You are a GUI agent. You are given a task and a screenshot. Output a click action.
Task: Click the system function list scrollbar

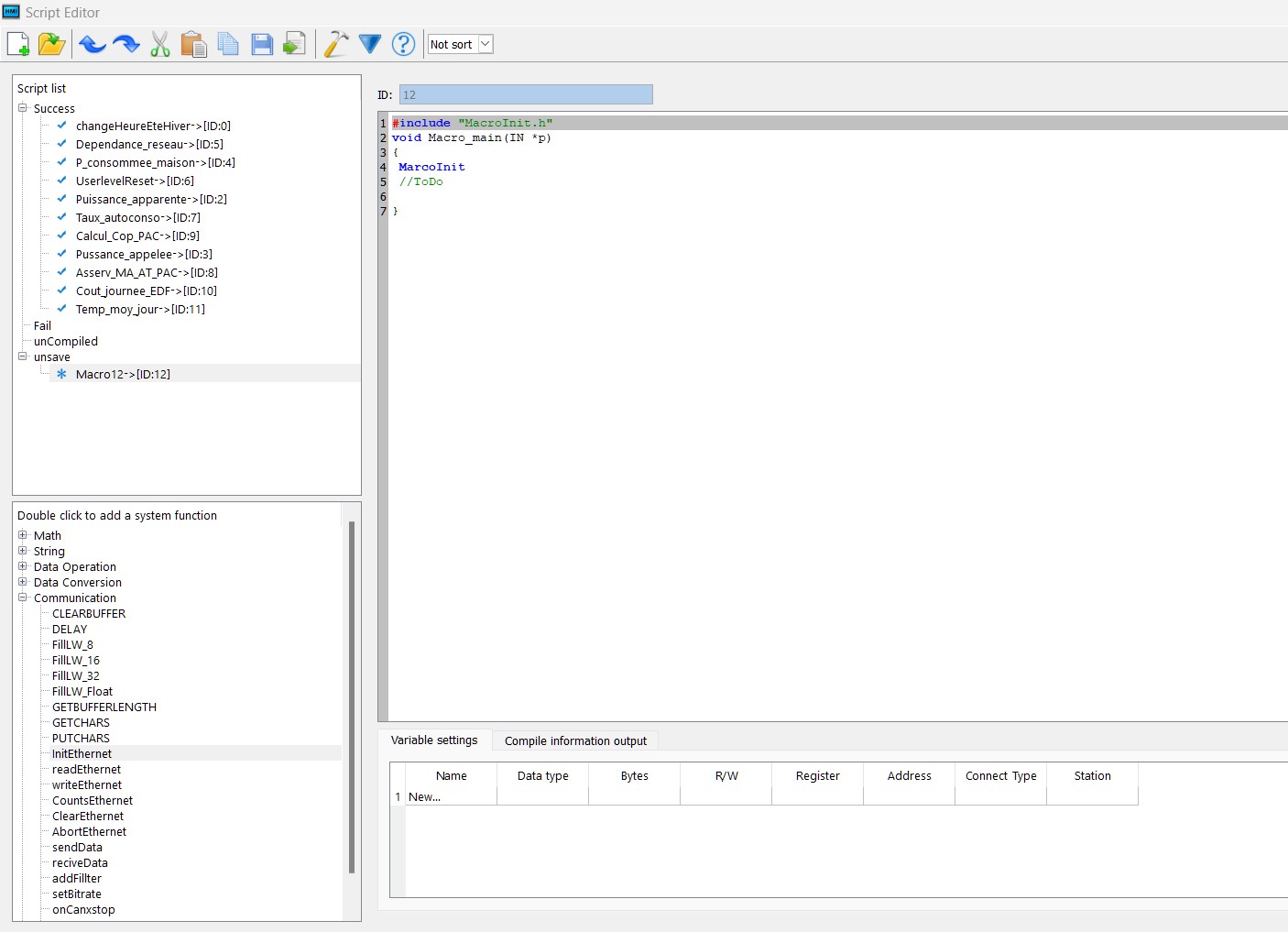(x=352, y=696)
